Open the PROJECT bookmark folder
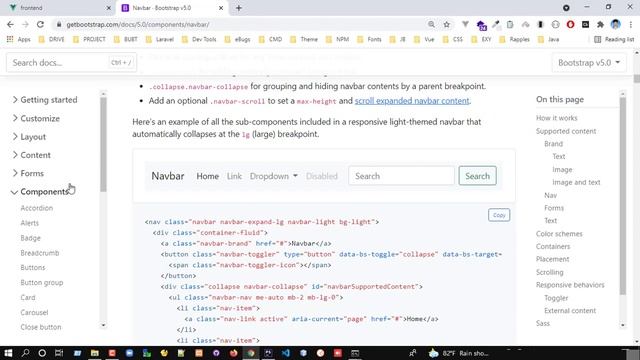The width and height of the screenshot is (640, 360). point(89,39)
